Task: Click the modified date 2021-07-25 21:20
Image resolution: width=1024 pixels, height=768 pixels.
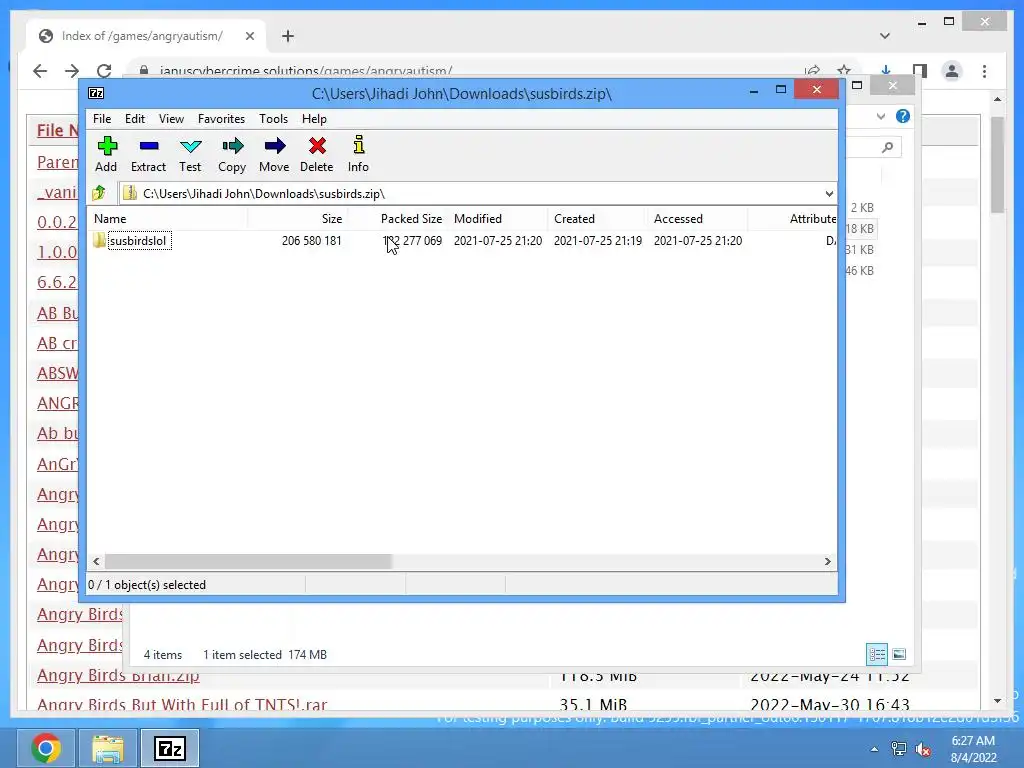Action: 498,240
